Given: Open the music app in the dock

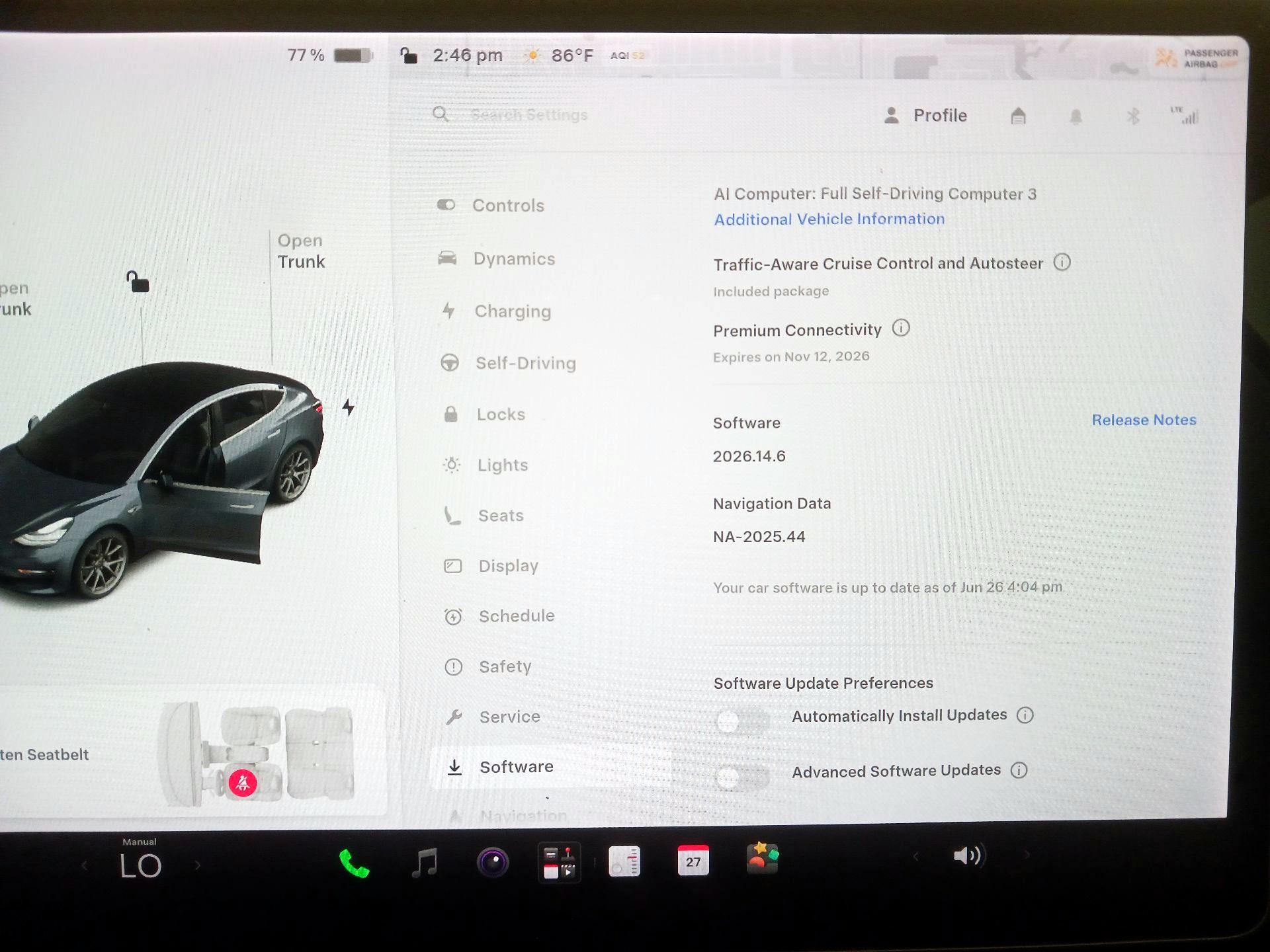Looking at the screenshot, I should (425, 862).
